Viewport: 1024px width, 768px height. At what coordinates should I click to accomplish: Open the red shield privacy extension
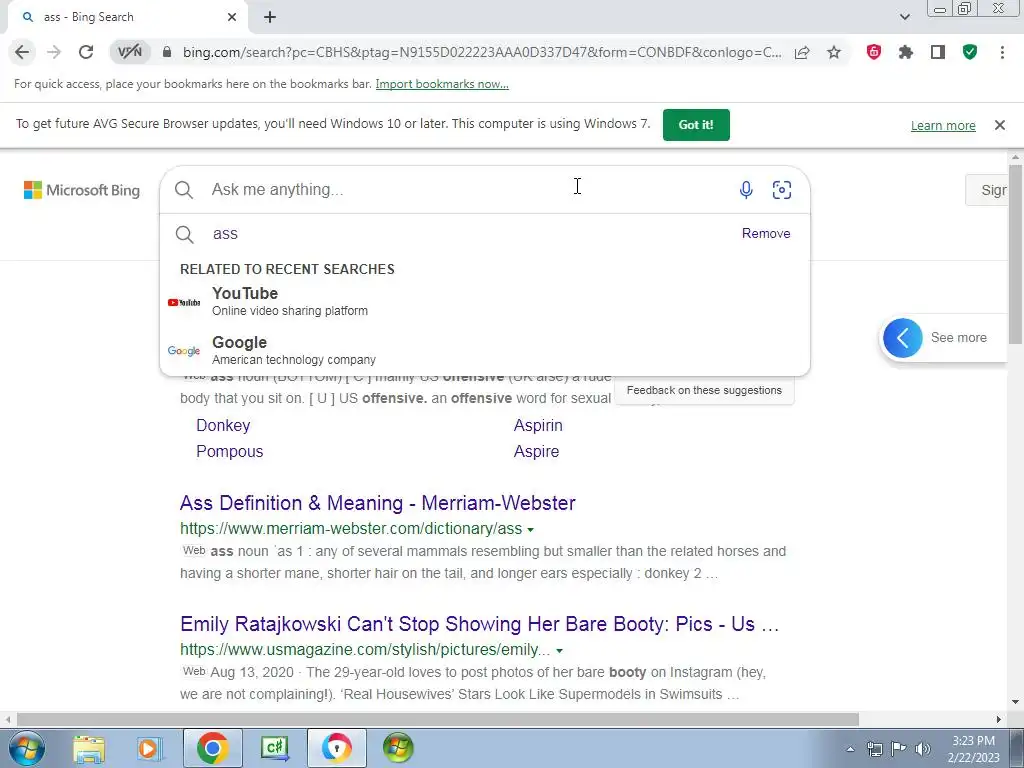874,52
